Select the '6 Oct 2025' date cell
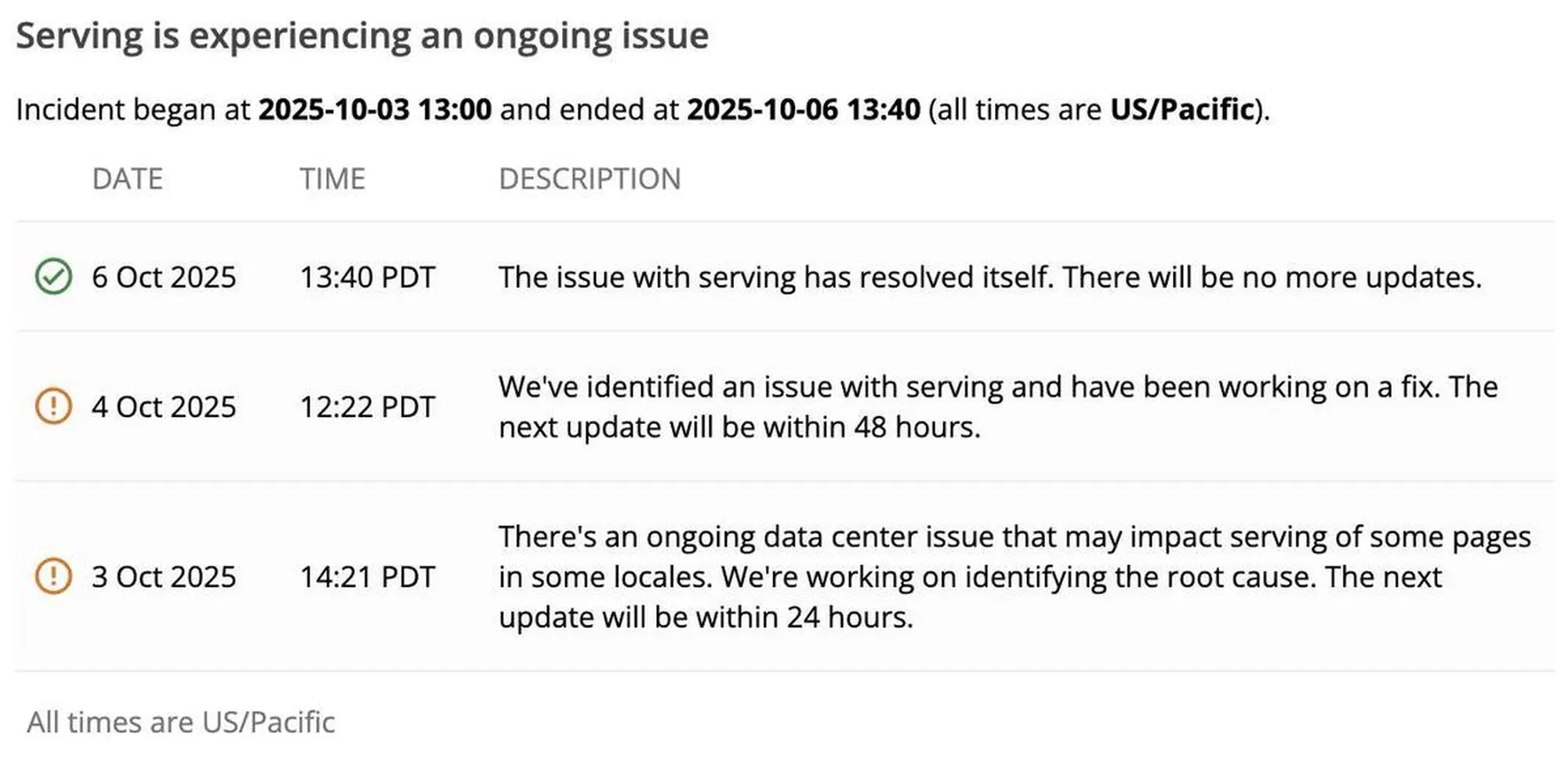 point(164,277)
